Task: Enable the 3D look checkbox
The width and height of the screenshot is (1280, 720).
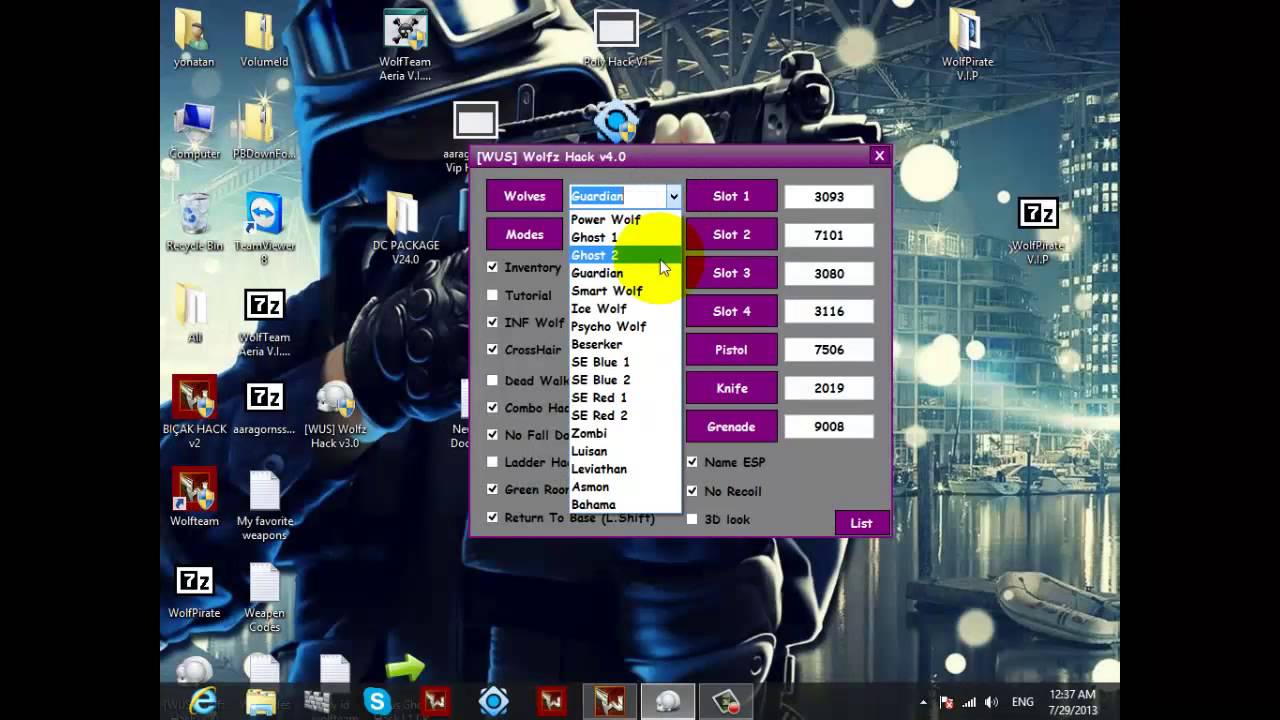Action: tap(692, 519)
